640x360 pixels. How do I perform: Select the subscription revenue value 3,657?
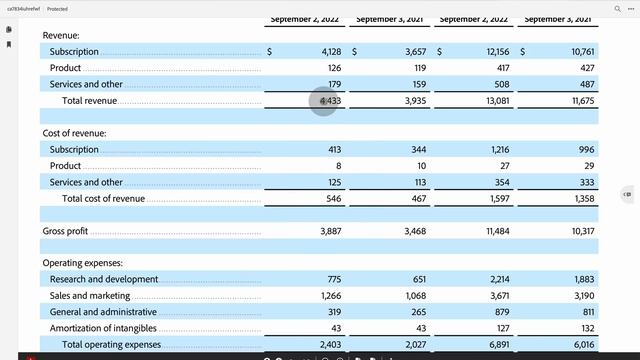[416, 52]
